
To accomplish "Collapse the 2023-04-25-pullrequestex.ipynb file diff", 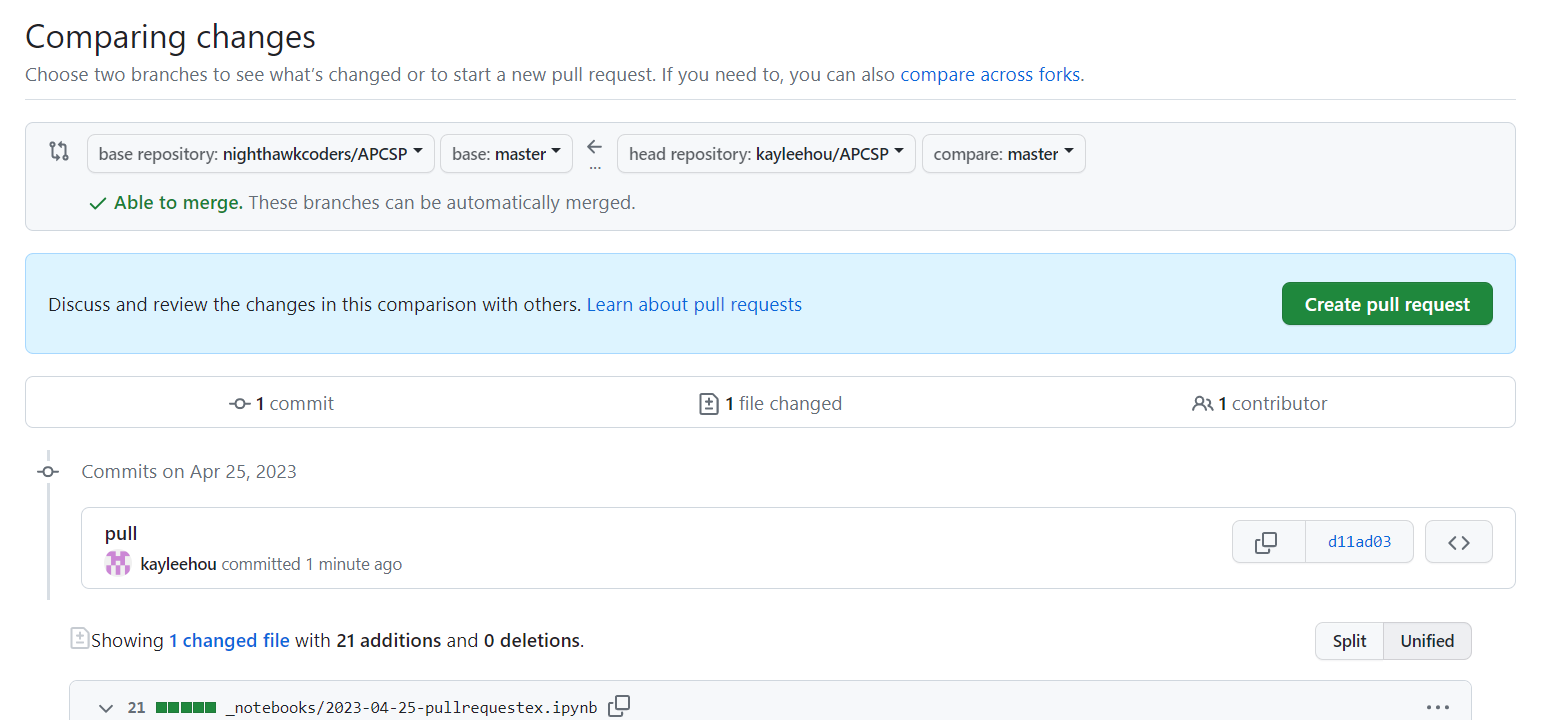I will (x=106, y=708).
